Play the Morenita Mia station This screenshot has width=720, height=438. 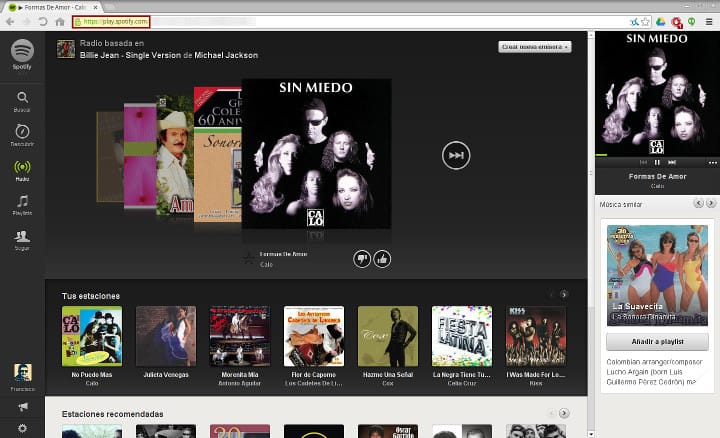click(x=240, y=336)
